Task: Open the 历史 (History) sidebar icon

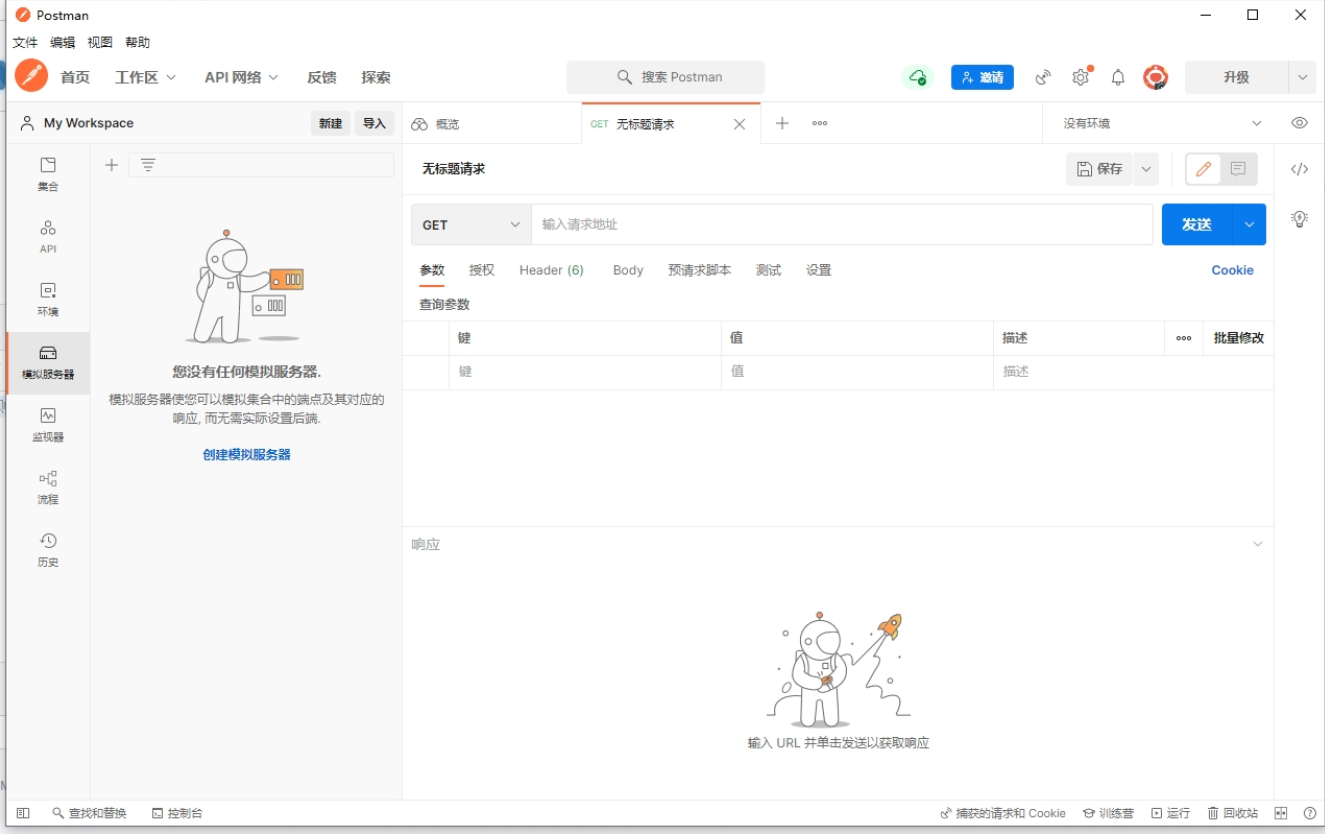Action: coord(48,550)
